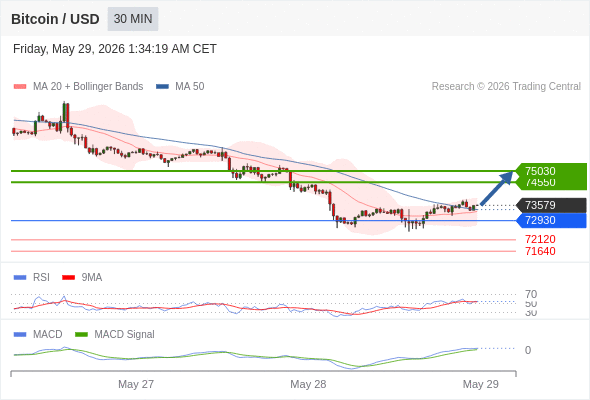
Task: Select the blue 72930 pivot price label
Action: [551, 221]
